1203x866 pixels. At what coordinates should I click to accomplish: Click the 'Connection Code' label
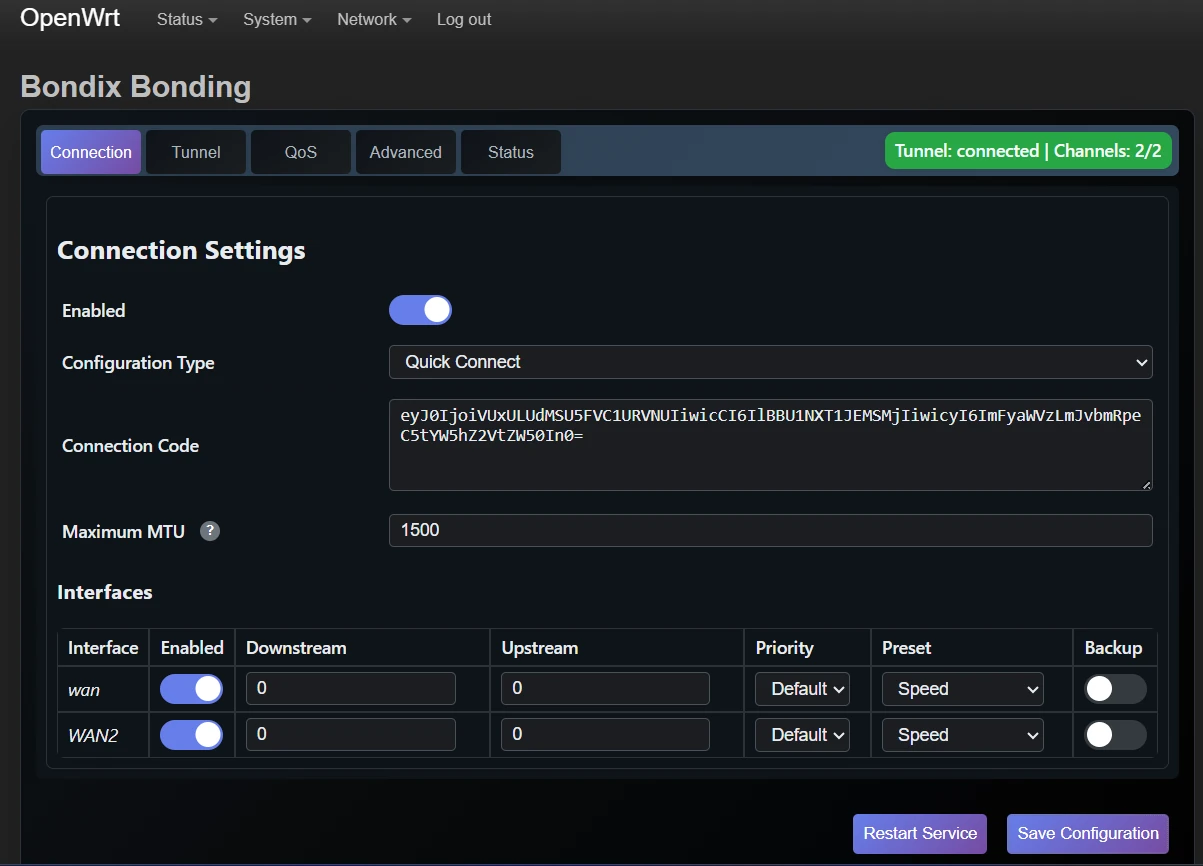click(x=130, y=446)
